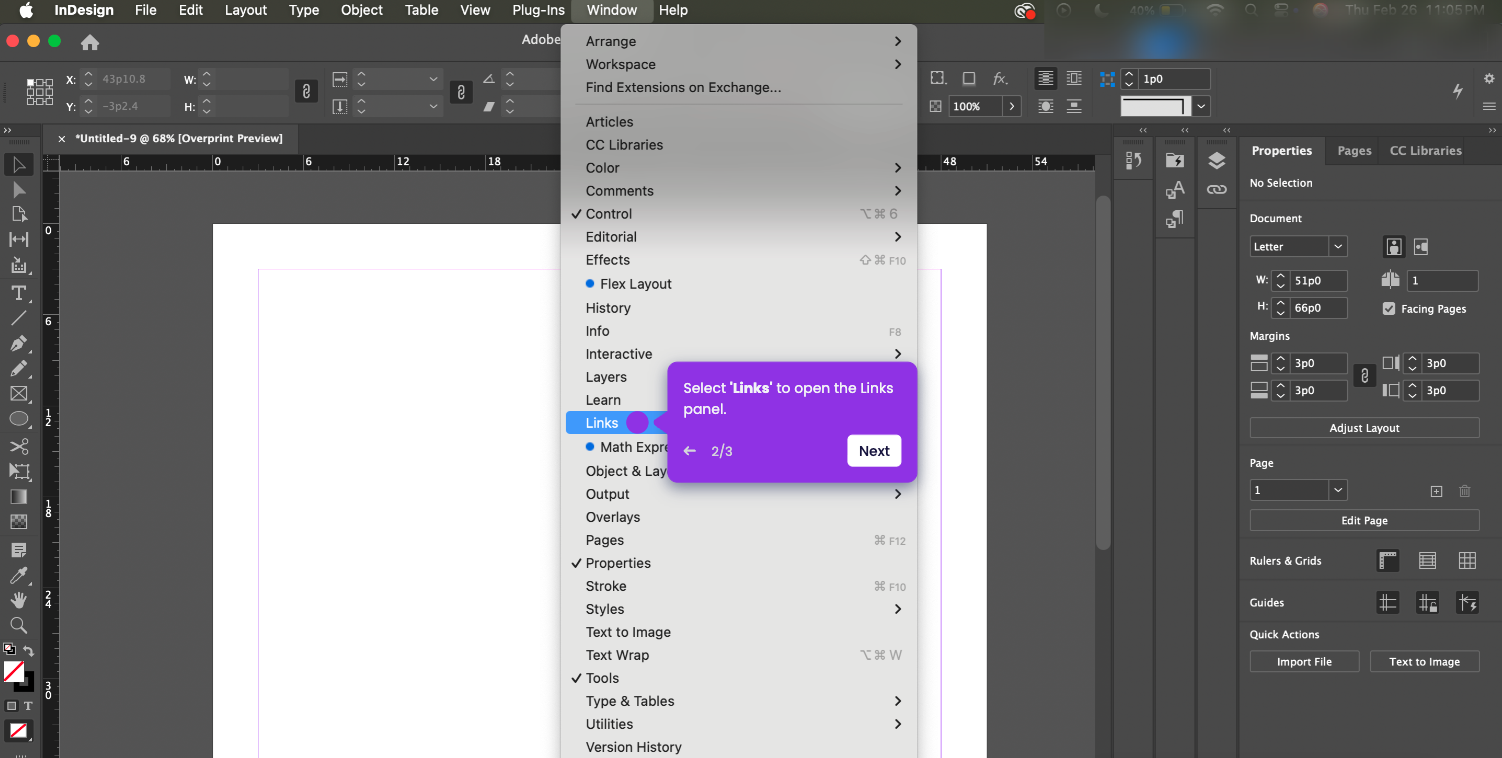Select the Content Collector tool
The image size is (1502, 758).
point(19,265)
